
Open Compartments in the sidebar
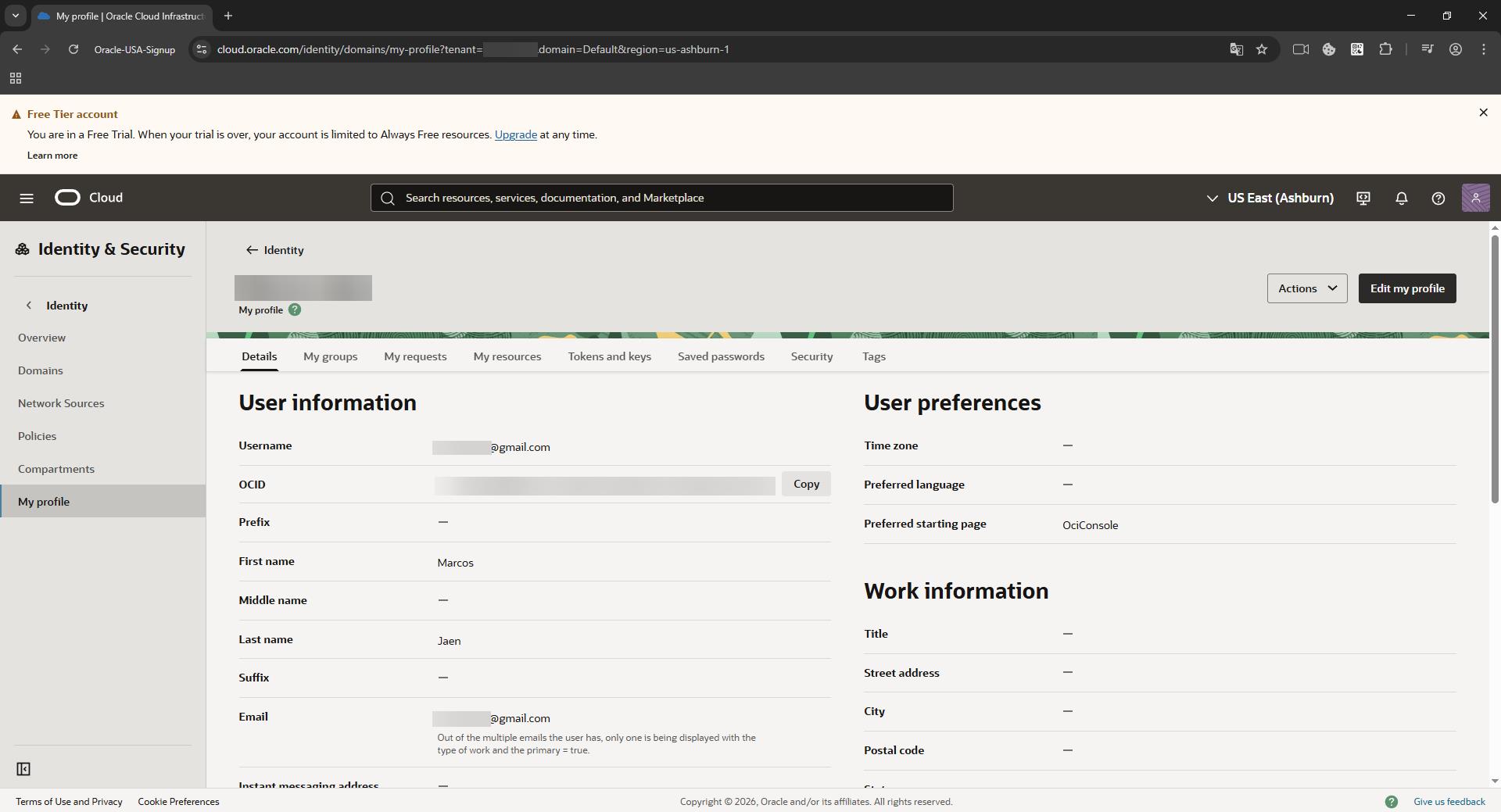(56, 469)
